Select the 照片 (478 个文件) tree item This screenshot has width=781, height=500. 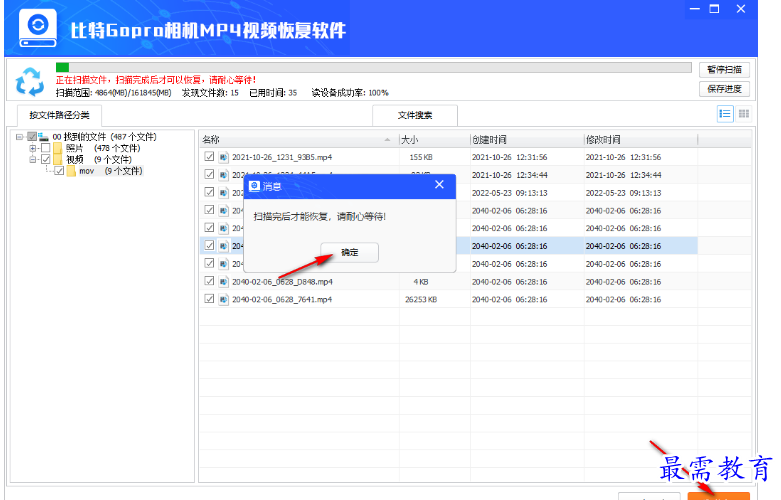[103, 148]
